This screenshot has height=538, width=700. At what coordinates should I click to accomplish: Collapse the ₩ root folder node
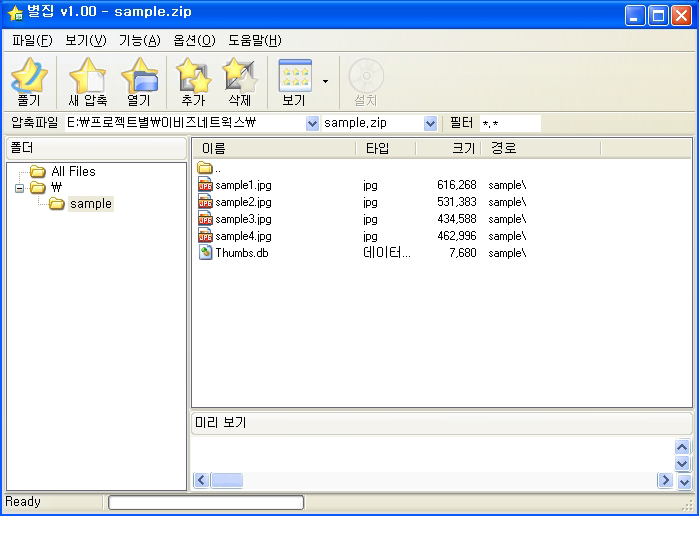(x=19, y=188)
